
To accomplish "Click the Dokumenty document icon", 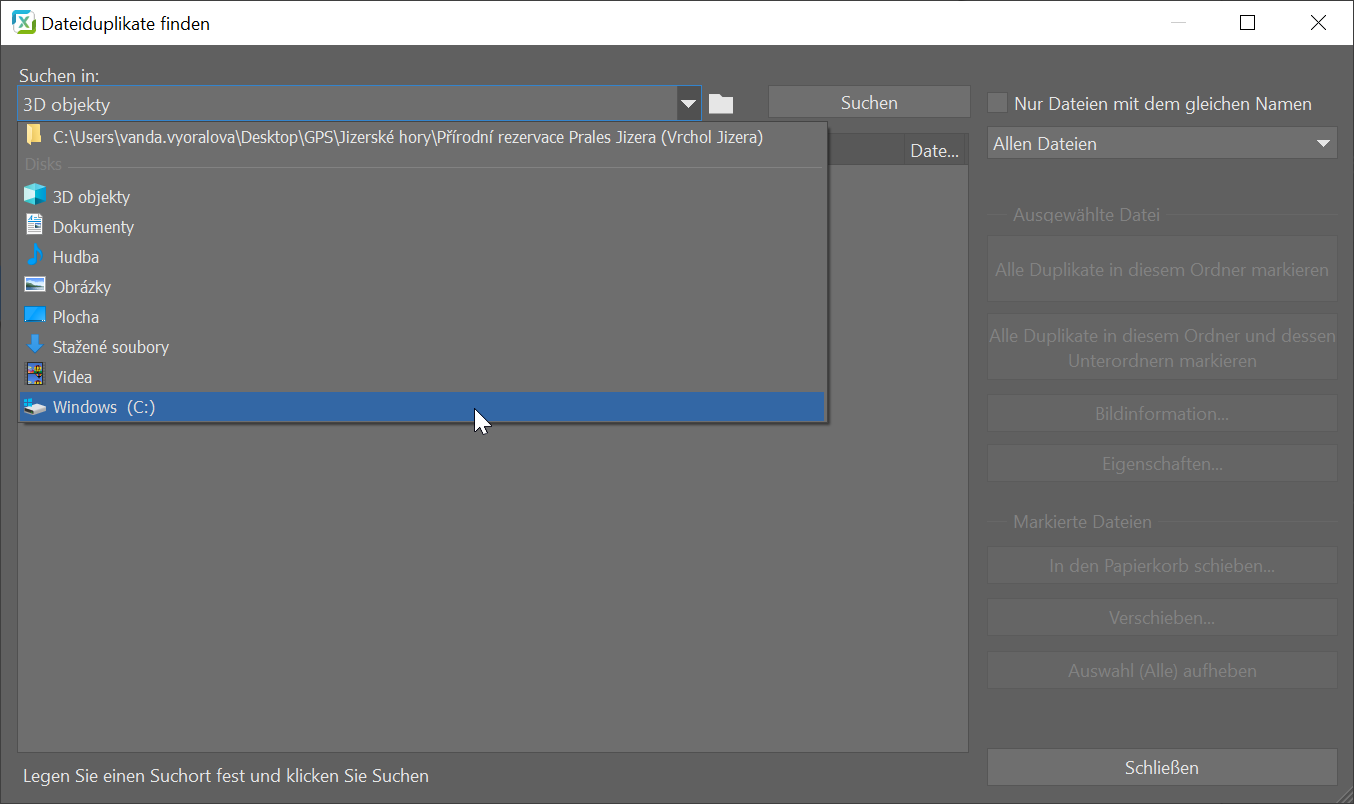I will [35, 226].
